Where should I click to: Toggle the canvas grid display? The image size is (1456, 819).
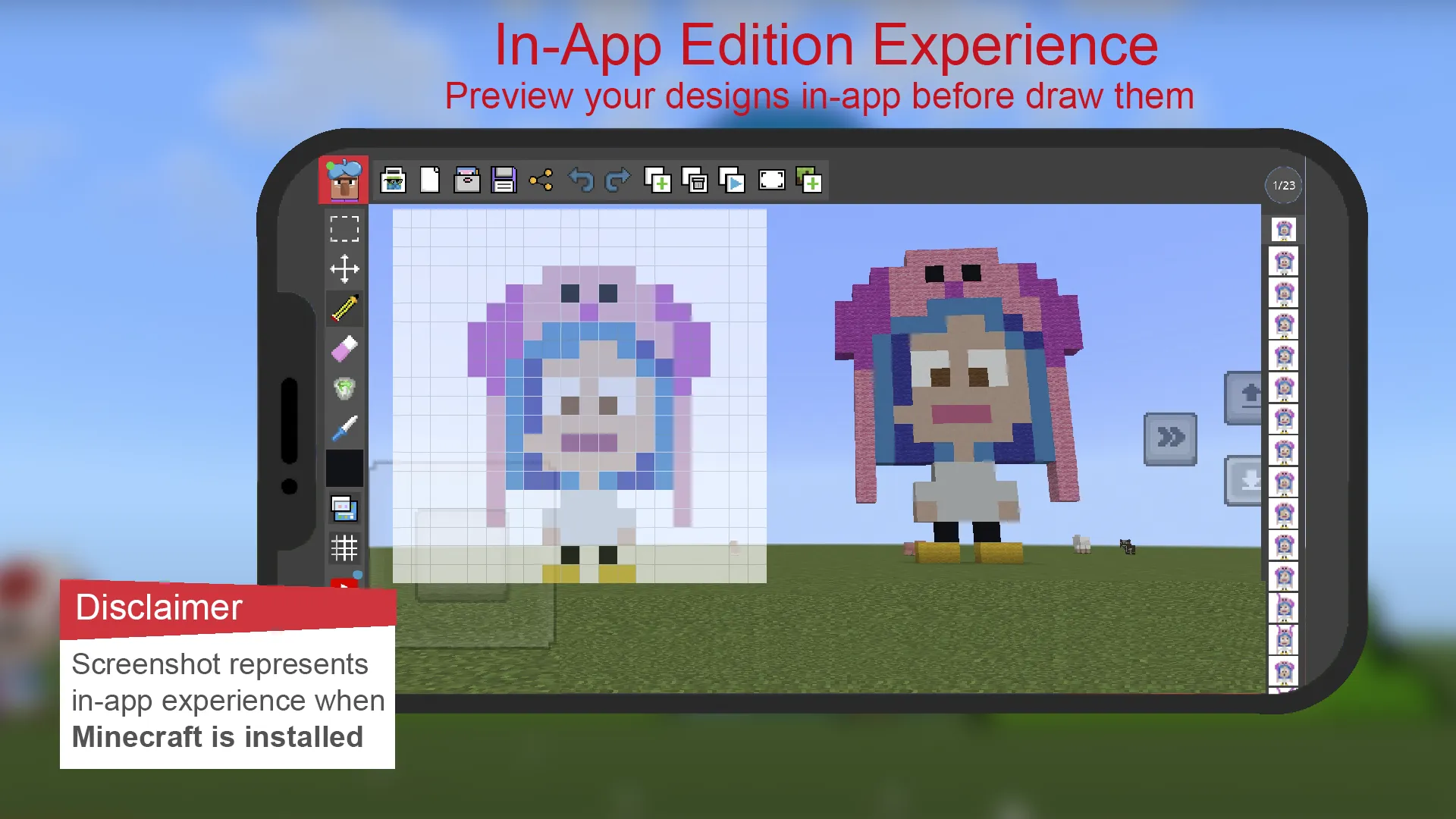[x=344, y=548]
